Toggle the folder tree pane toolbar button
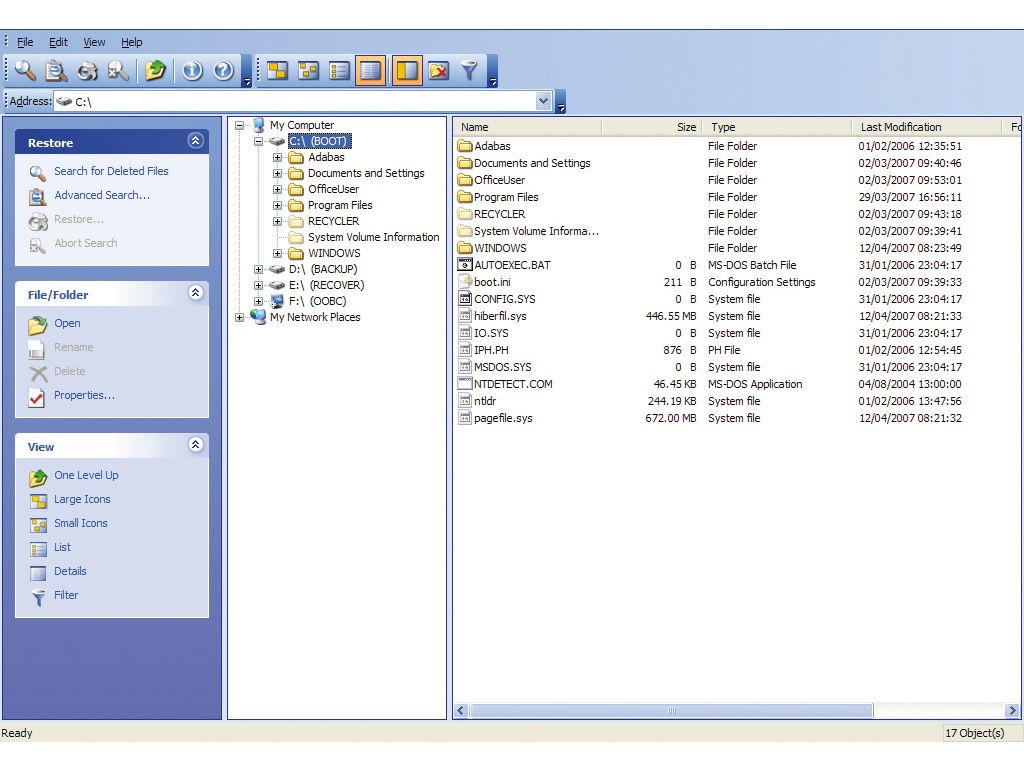The width and height of the screenshot is (1024, 768). coord(407,71)
